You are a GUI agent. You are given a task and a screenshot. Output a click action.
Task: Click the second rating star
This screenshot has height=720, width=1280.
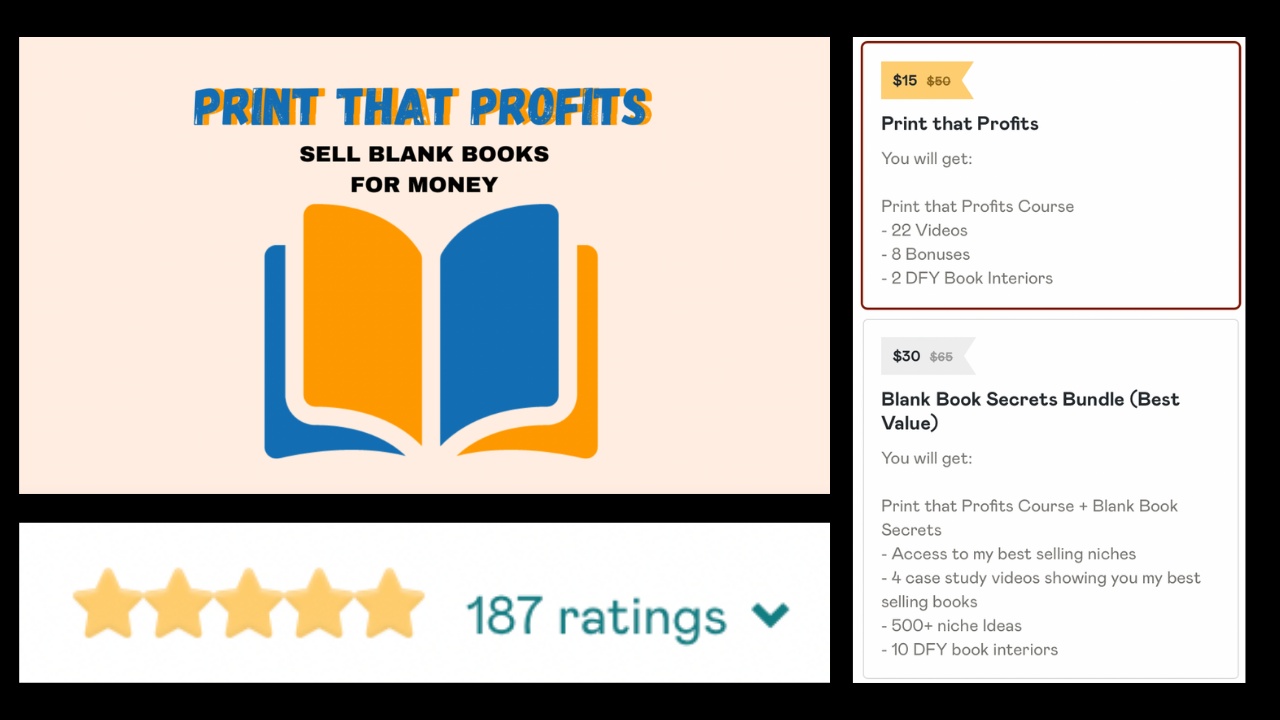[x=178, y=604]
